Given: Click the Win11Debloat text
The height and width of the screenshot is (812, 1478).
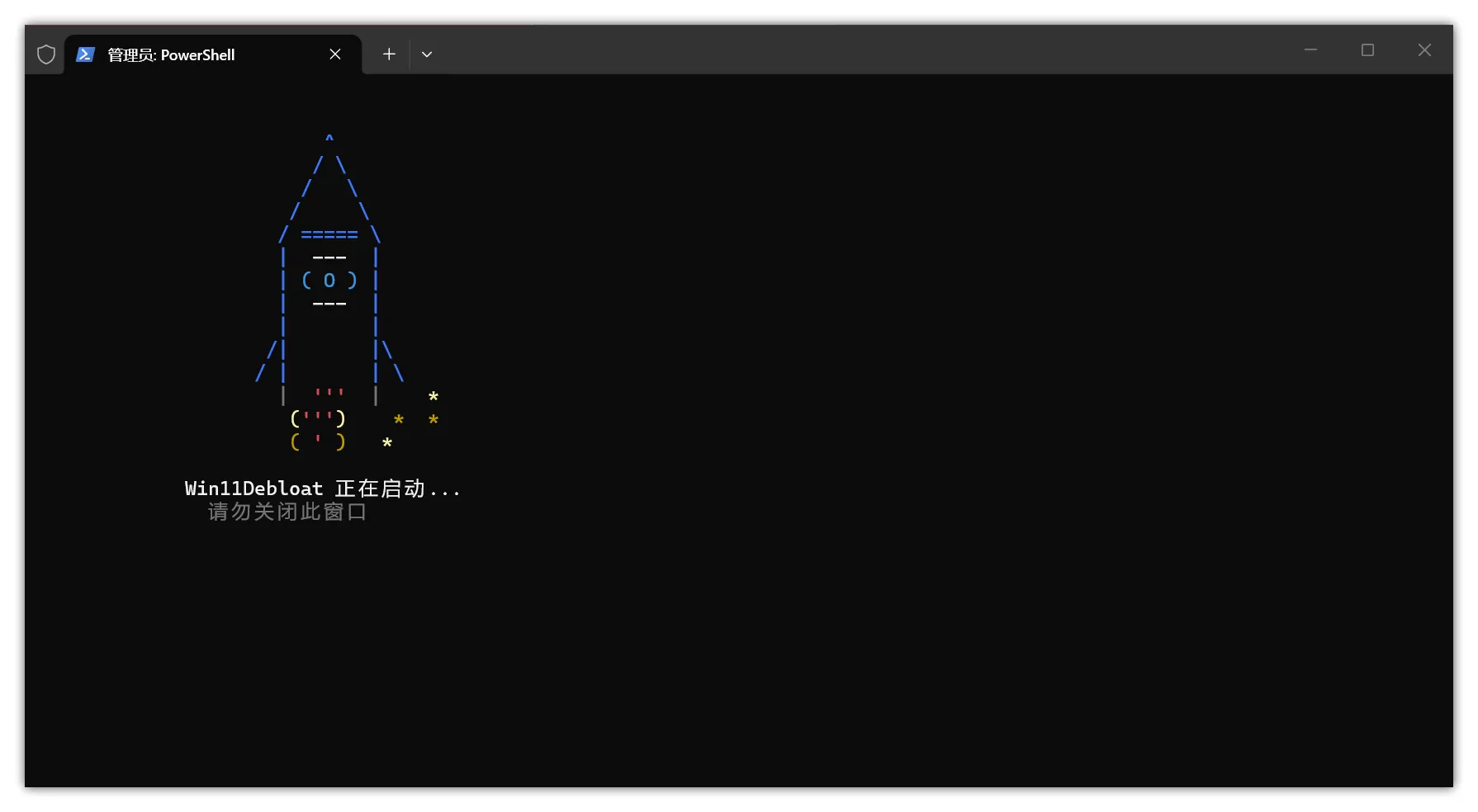Looking at the screenshot, I should (253, 489).
